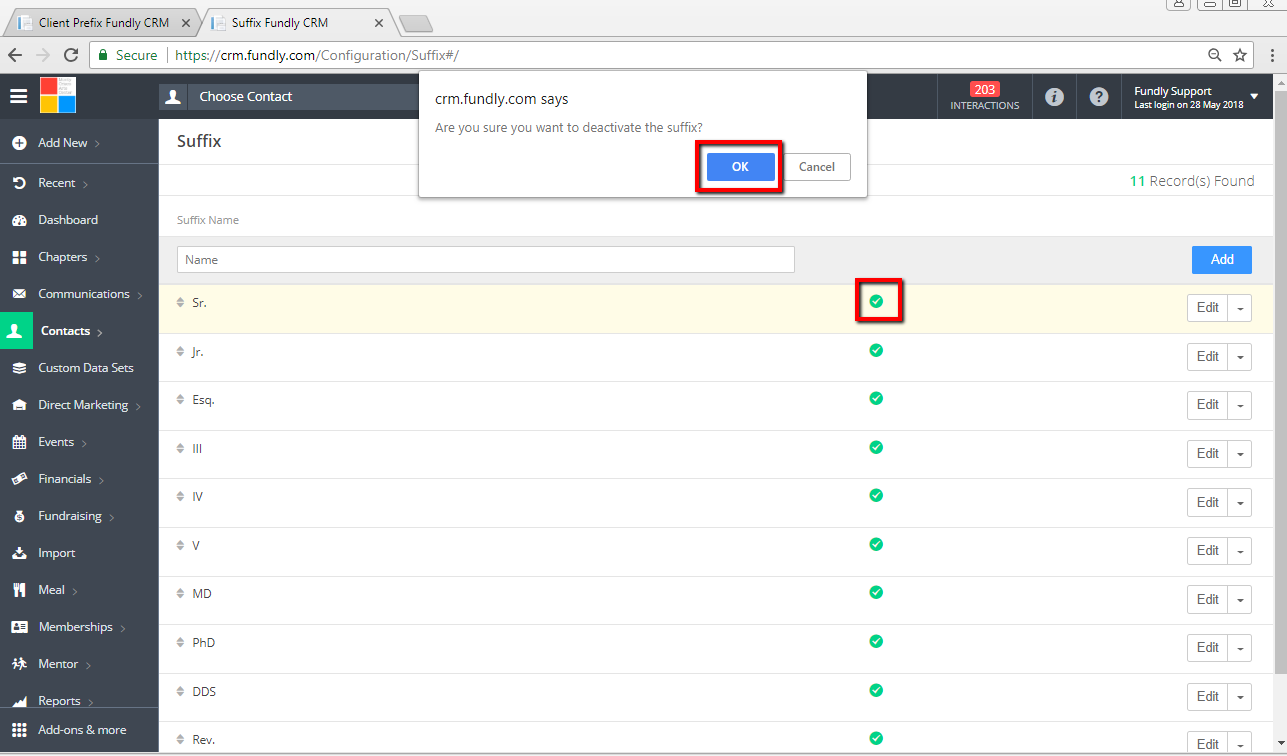Click the contact person icon beside Choose Contact
The image size is (1287, 756).
coord(173,97)
